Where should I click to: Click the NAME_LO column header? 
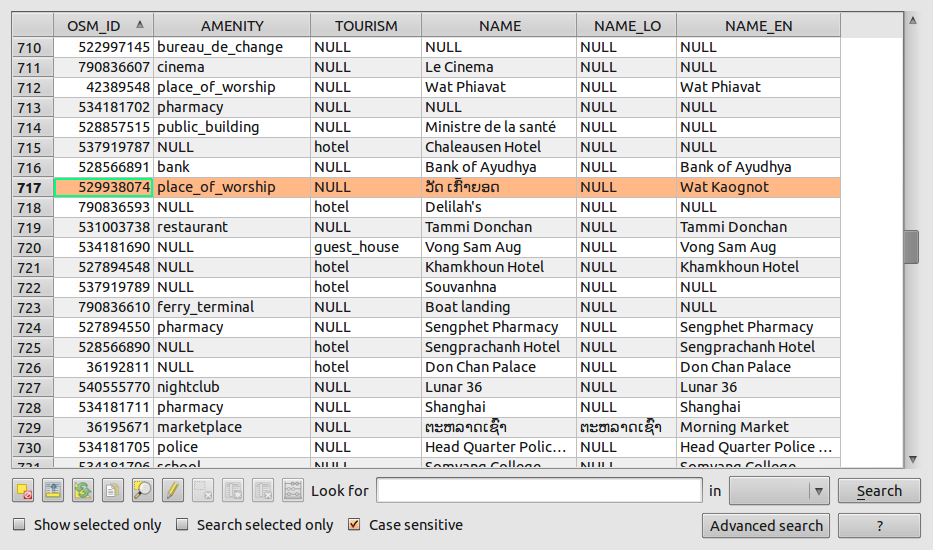coord(627,26)
